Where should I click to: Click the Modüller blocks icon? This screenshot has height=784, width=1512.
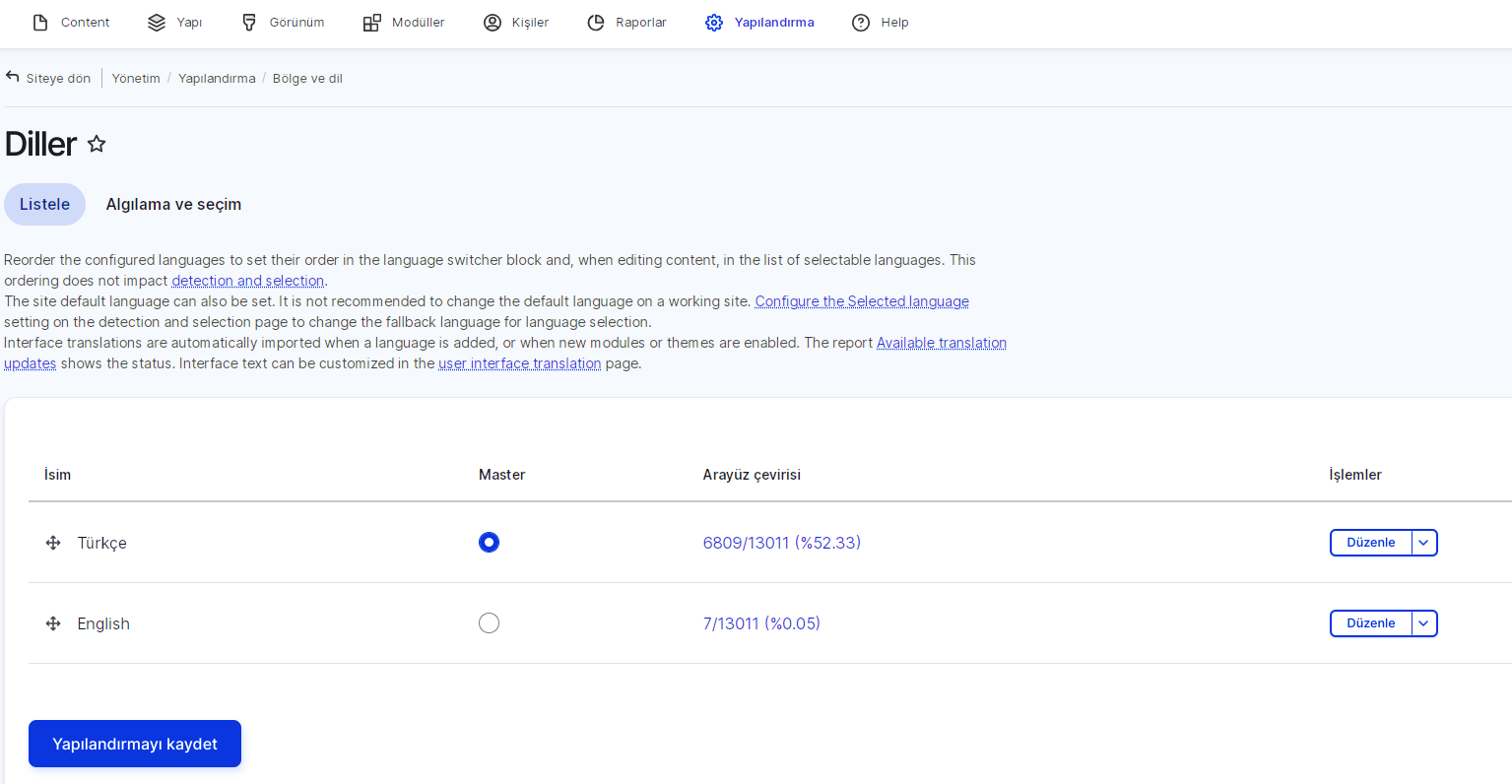371,23
